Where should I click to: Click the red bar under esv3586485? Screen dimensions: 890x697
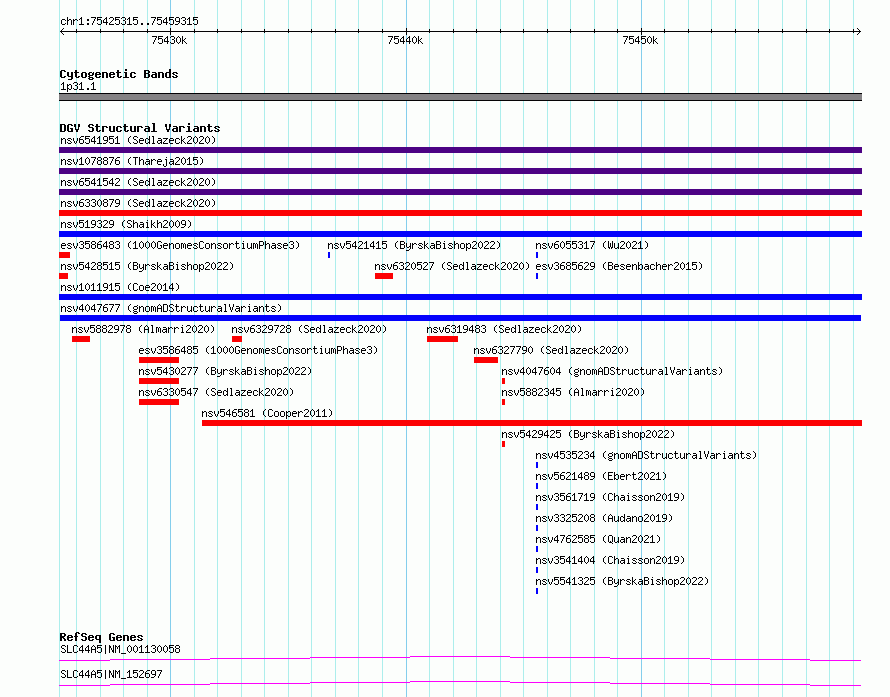[159, 360]
